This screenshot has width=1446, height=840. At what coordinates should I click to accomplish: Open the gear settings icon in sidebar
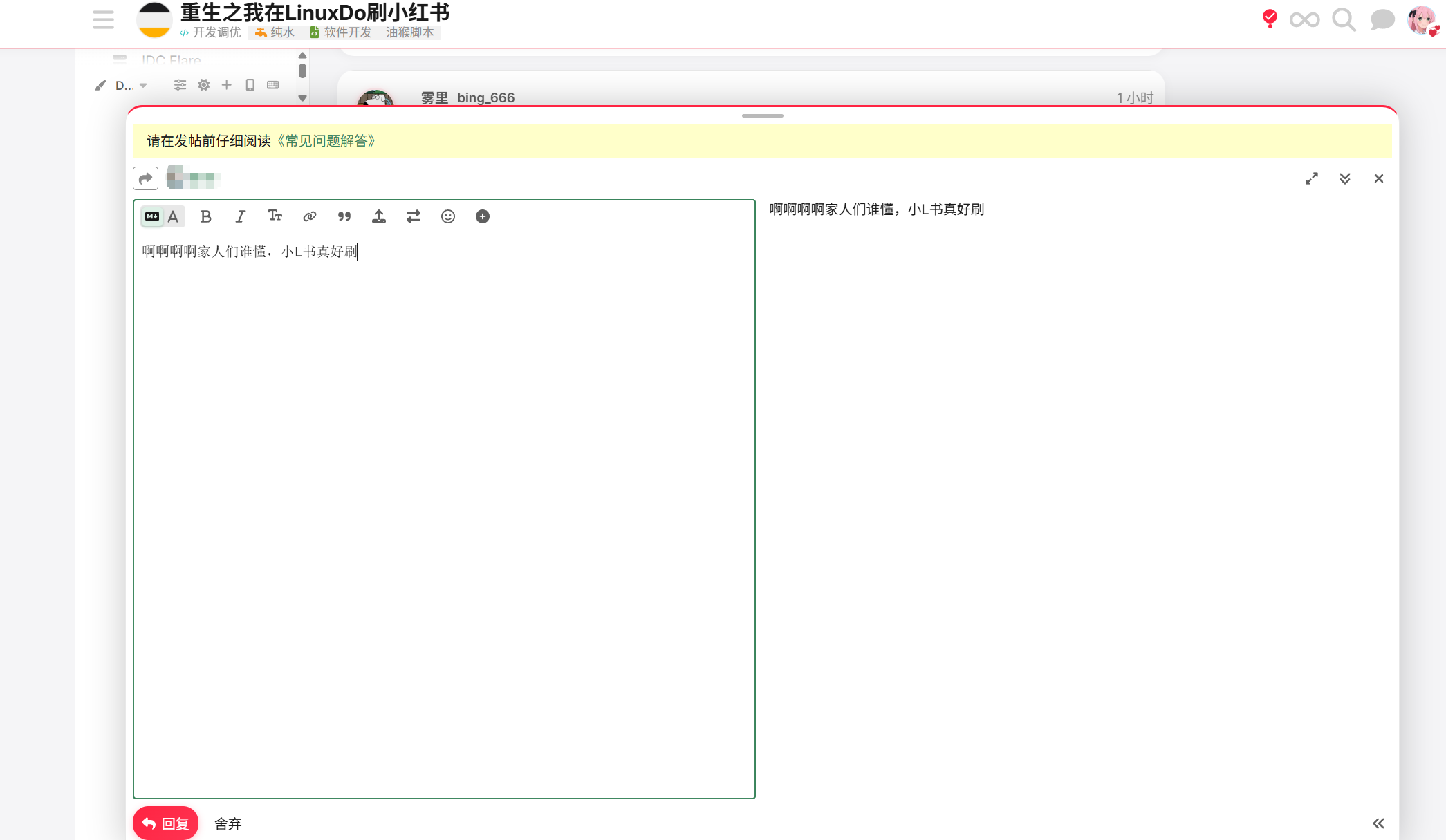[x=203, y=85]
